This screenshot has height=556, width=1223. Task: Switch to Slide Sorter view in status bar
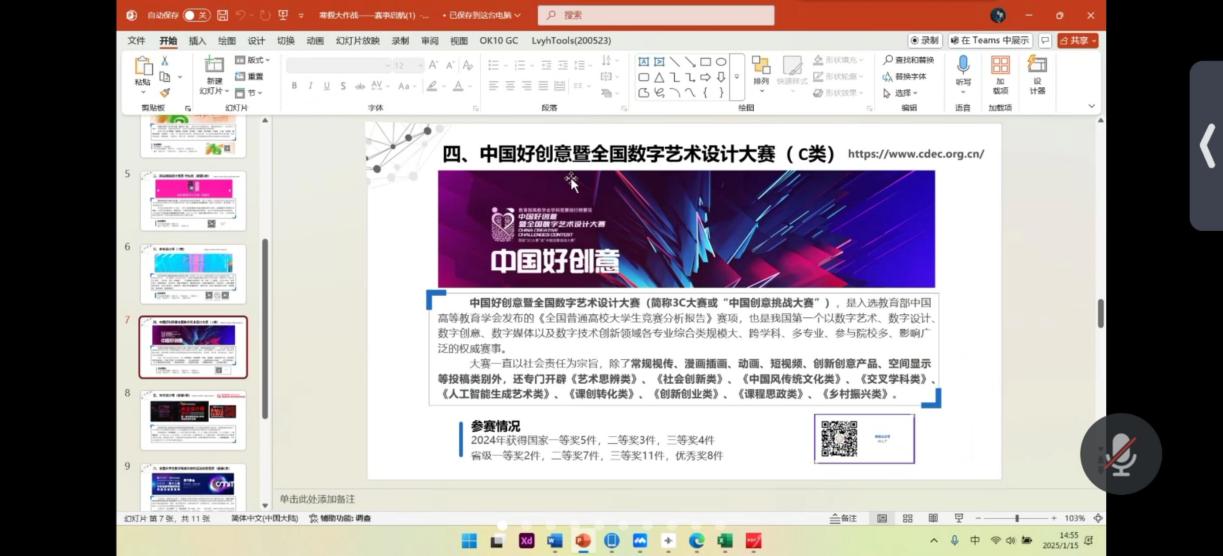pos(907,518)
